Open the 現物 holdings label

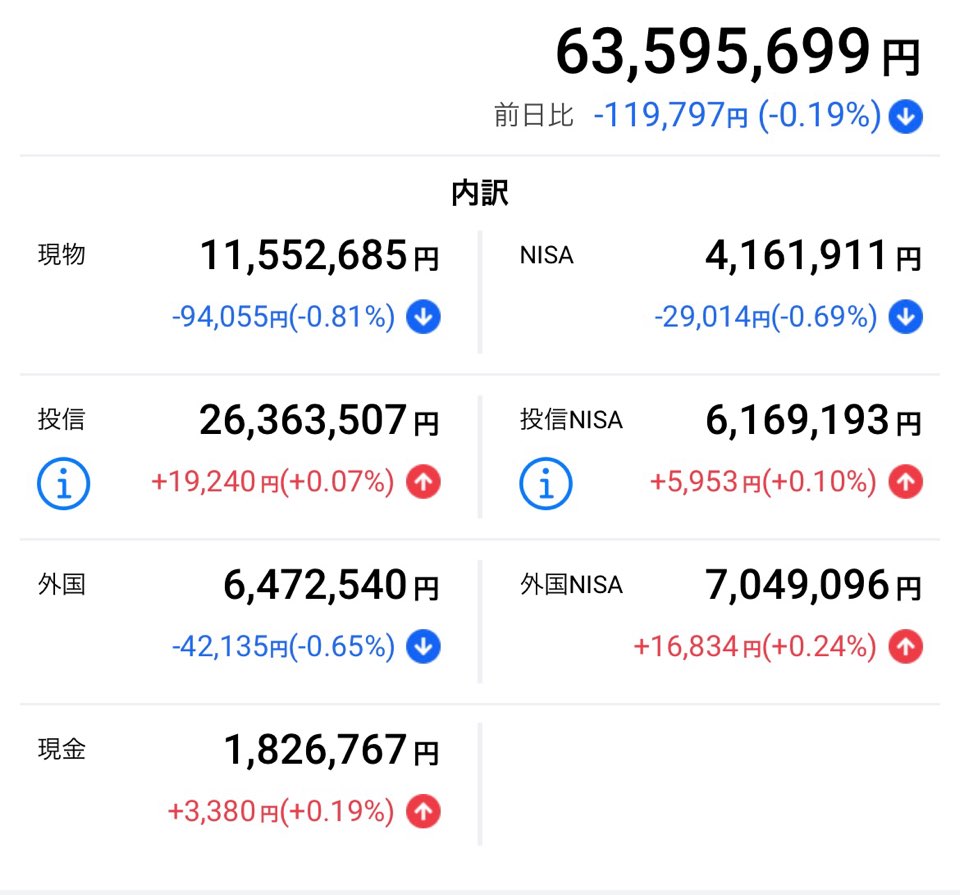coord(61,255)
